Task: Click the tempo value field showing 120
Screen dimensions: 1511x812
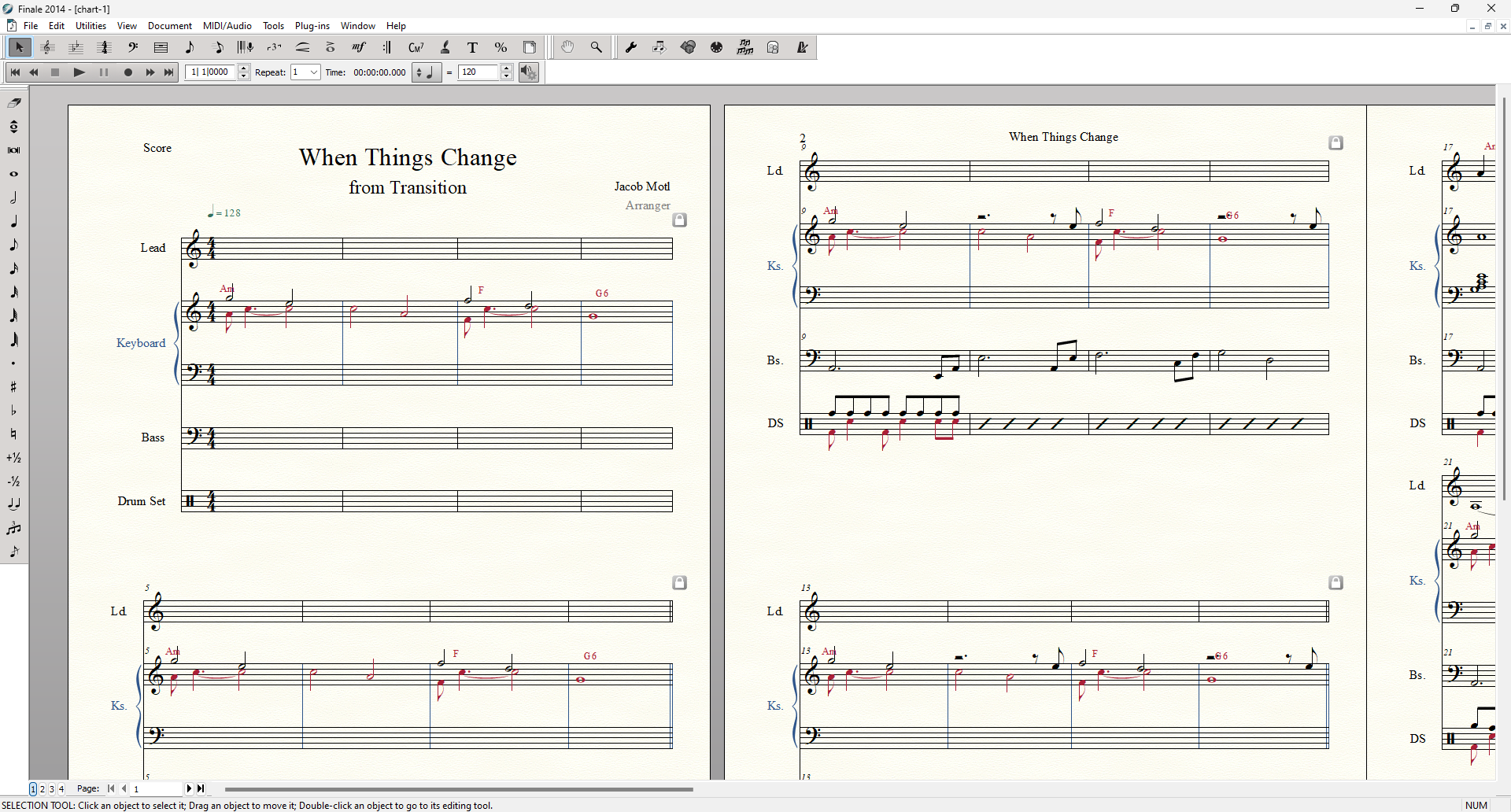Action: coord(479,72)
